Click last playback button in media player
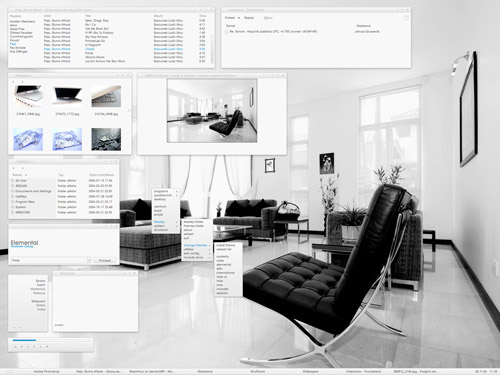Image resolution: width=500 pixels, height=375 pixels. (47, 347)
